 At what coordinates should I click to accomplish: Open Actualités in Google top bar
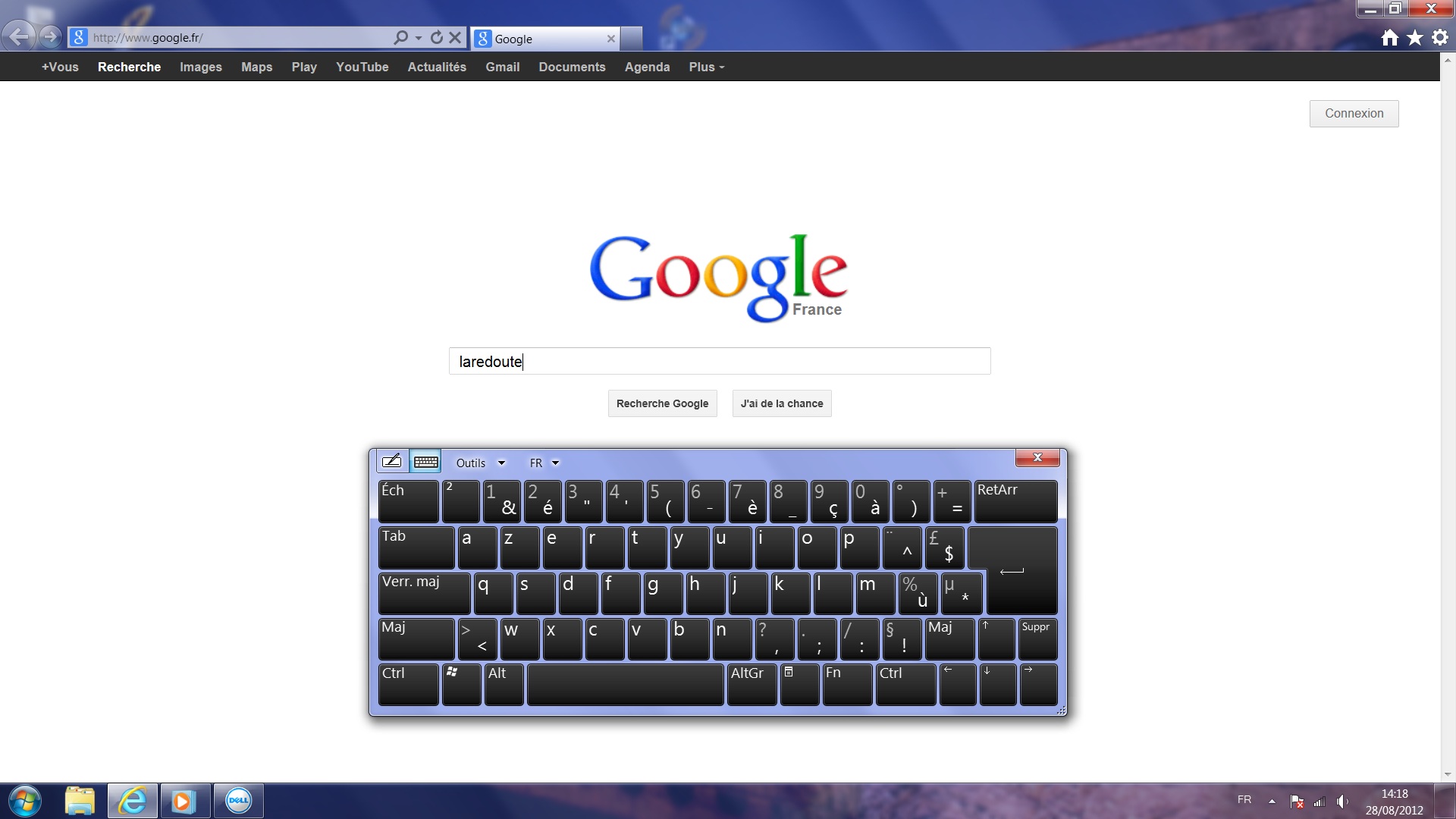point(437,67)
